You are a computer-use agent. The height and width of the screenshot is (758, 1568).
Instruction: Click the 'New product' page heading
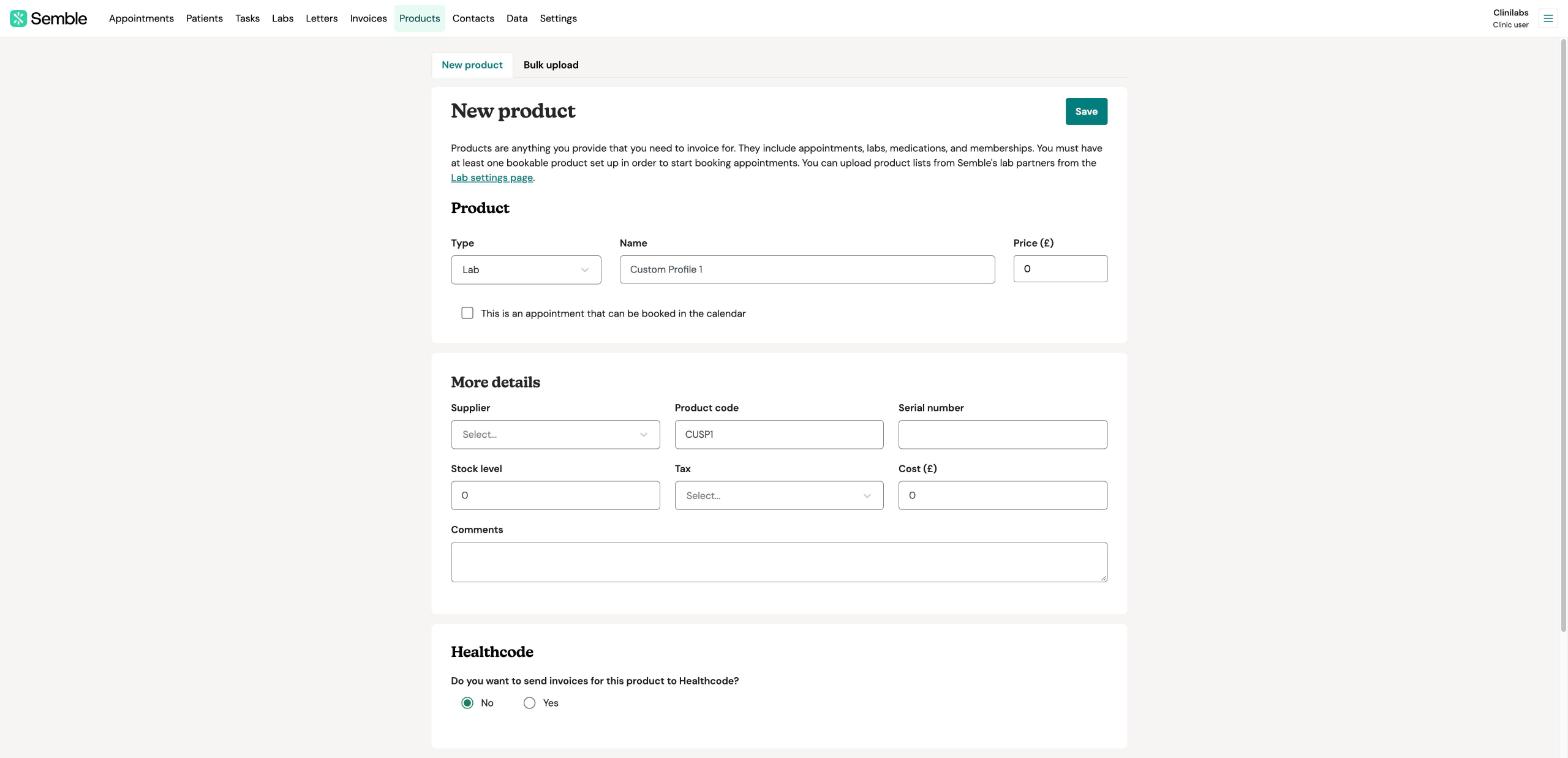[513, 111]
